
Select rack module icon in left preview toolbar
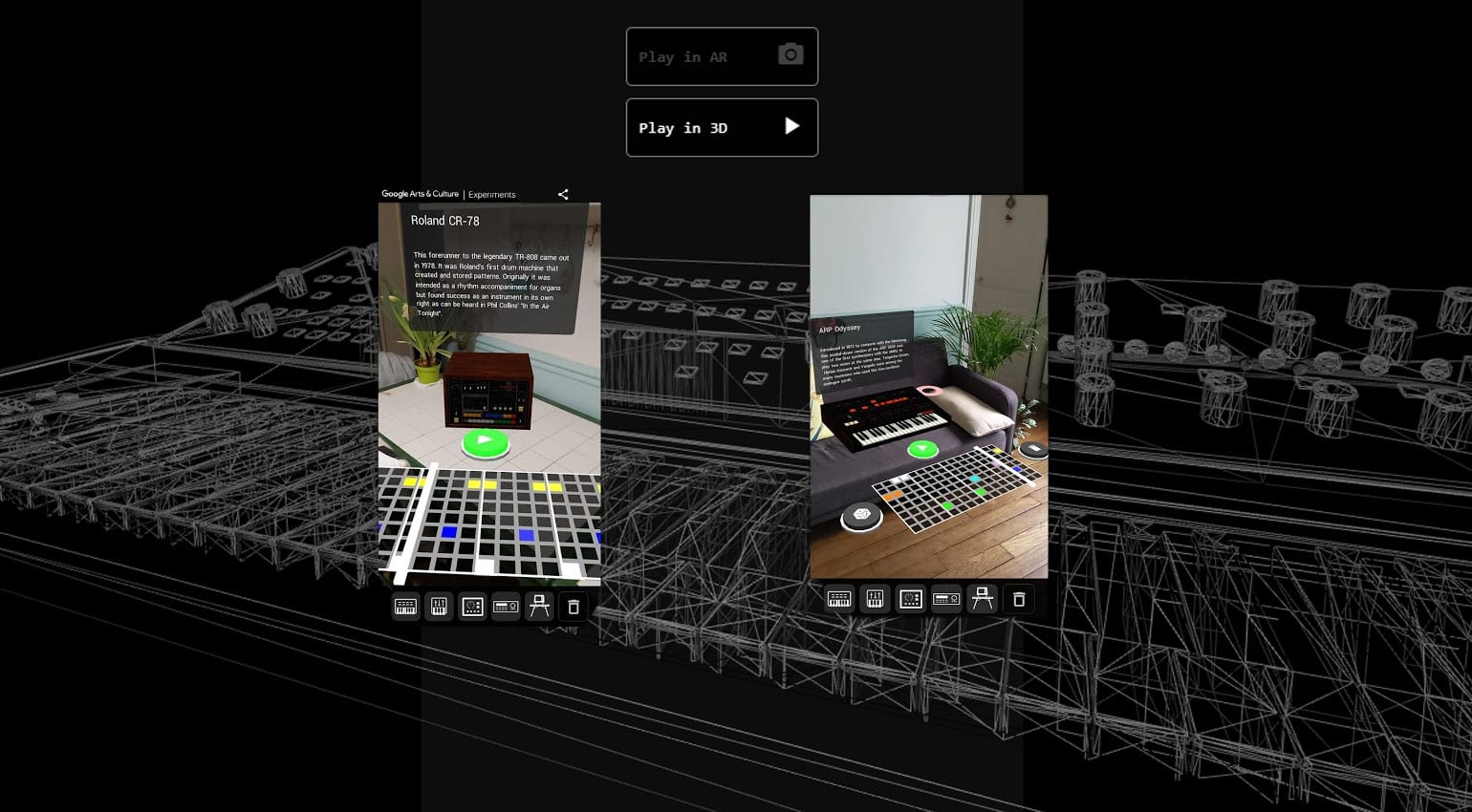click(506, 607)
